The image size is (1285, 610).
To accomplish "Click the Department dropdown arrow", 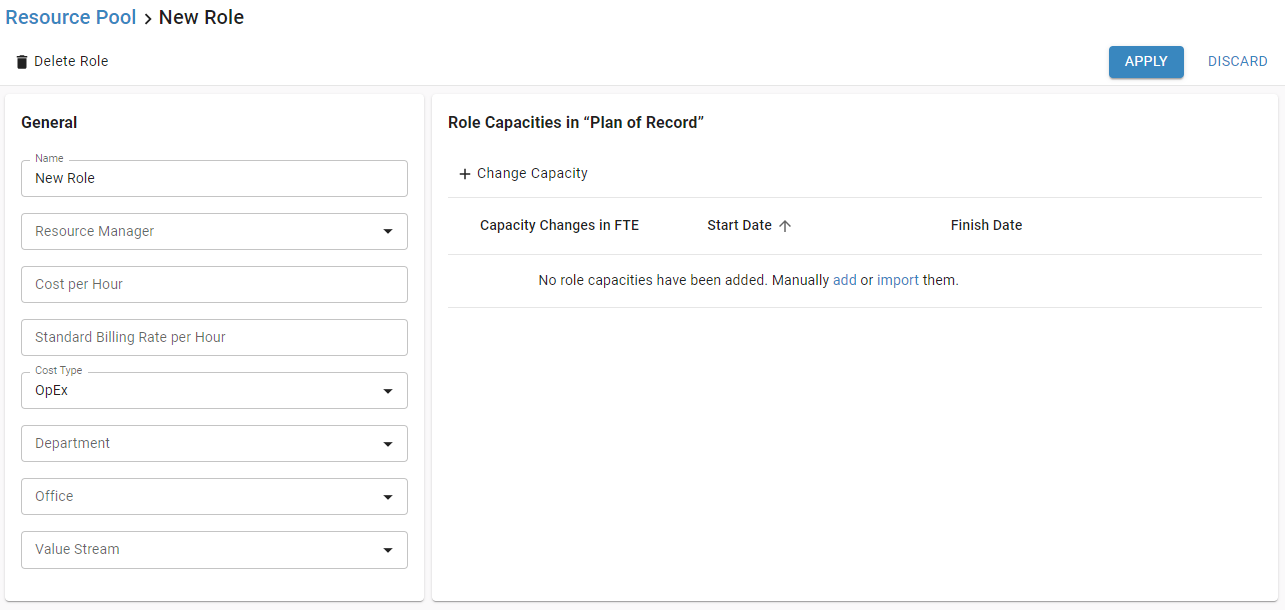I will click(x=388, y=443).
